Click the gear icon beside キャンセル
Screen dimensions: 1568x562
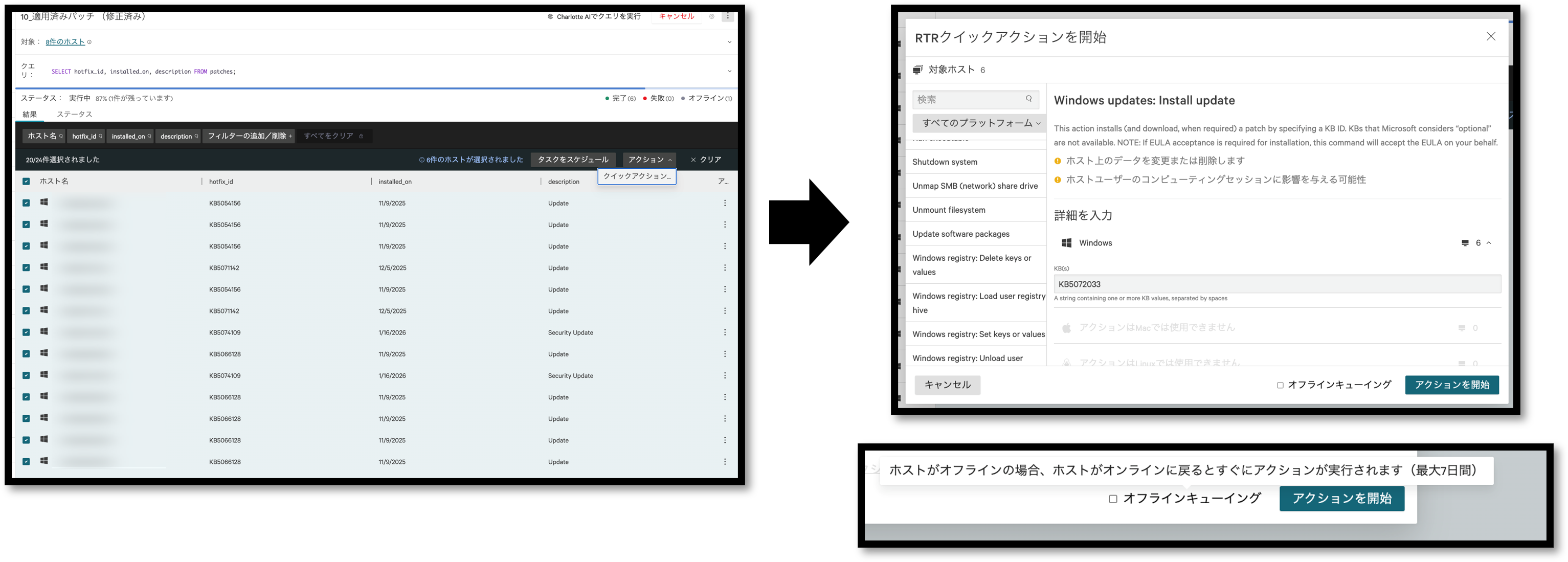(711, 16)
